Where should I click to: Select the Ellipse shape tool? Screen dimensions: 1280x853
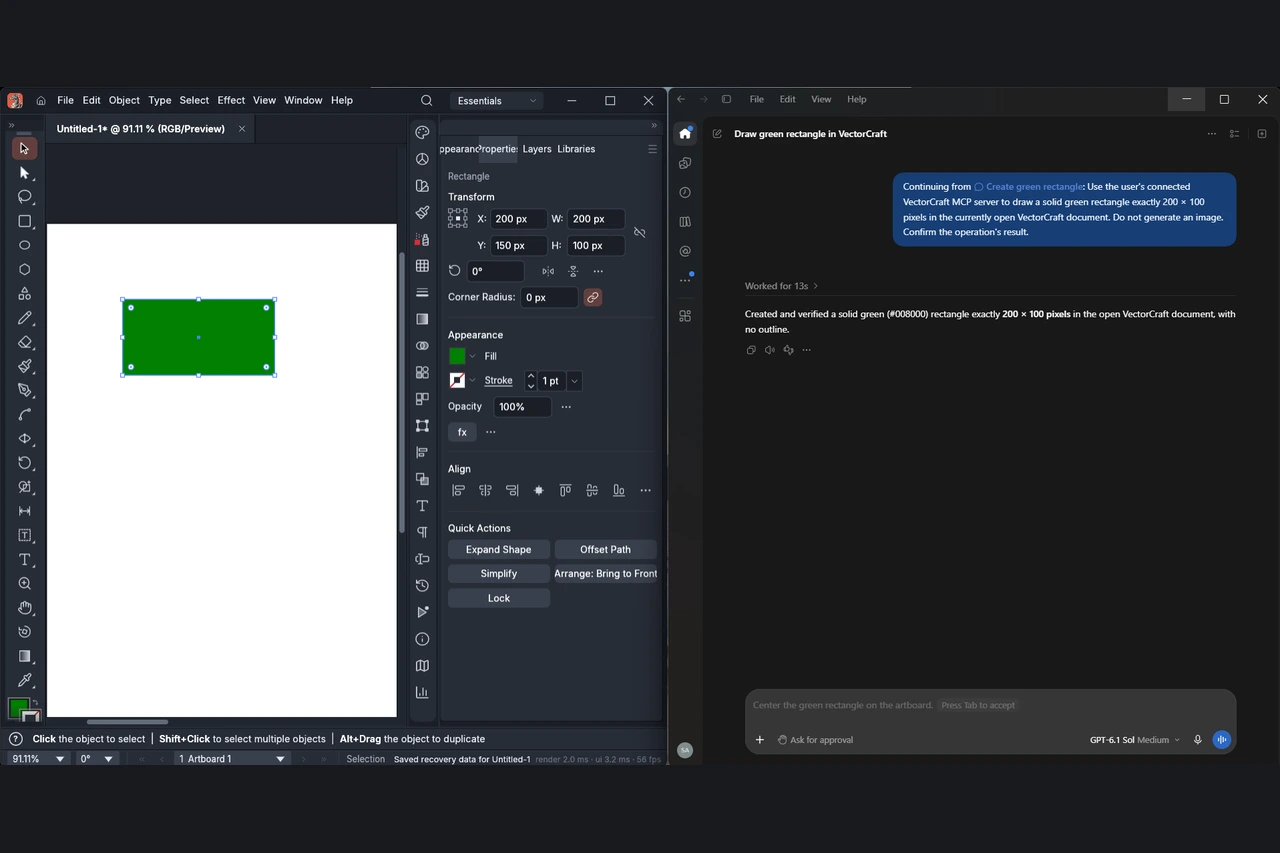pyautogui.click(x=25, y=245)
